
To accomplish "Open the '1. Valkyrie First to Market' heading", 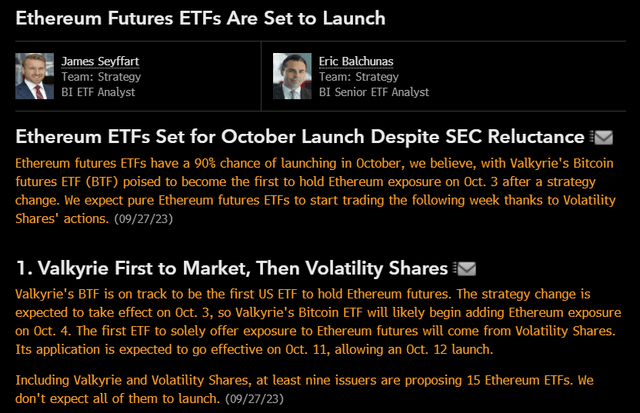I will [x=232, y=268].
